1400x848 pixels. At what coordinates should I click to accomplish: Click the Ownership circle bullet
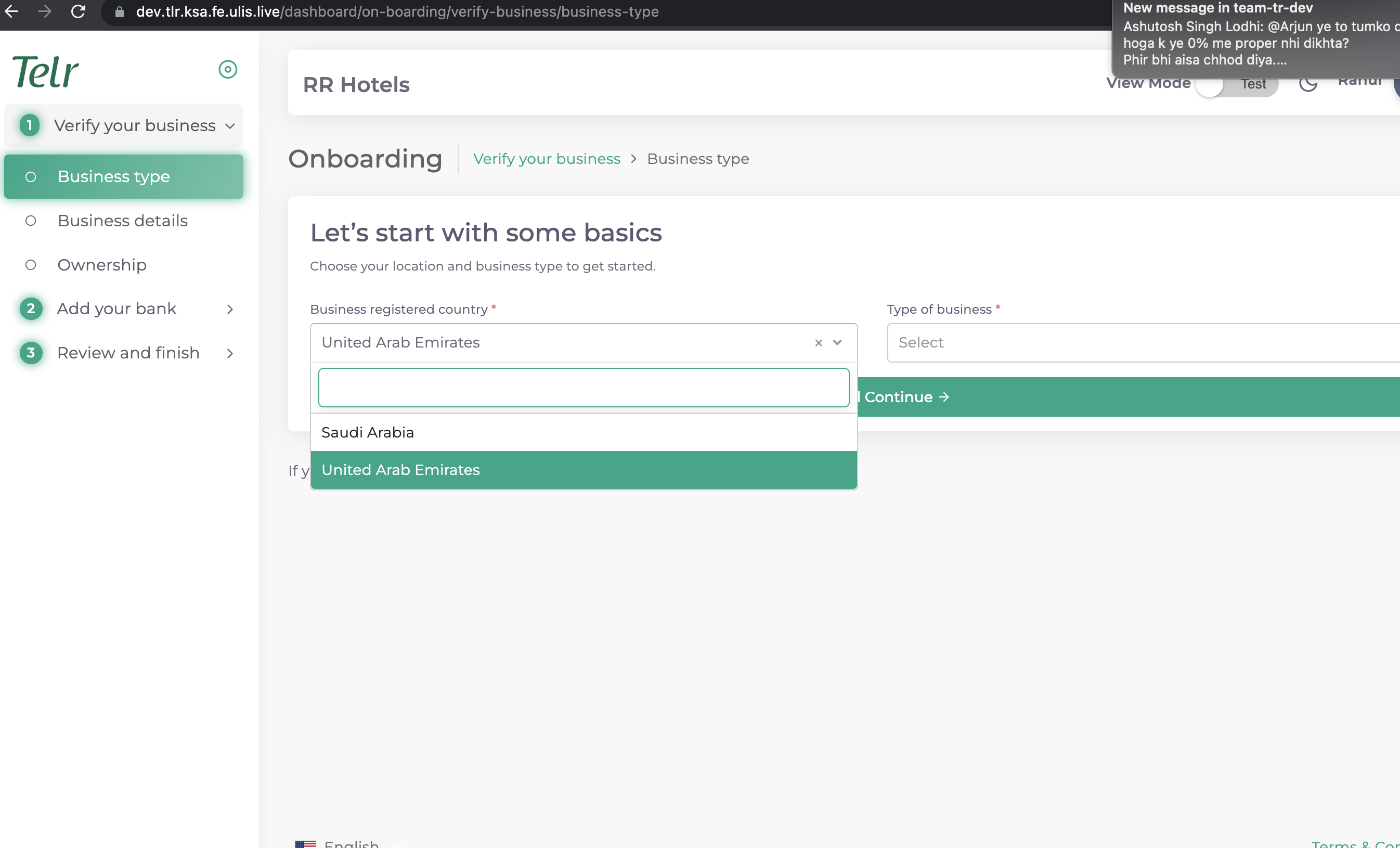coord(31,265)
